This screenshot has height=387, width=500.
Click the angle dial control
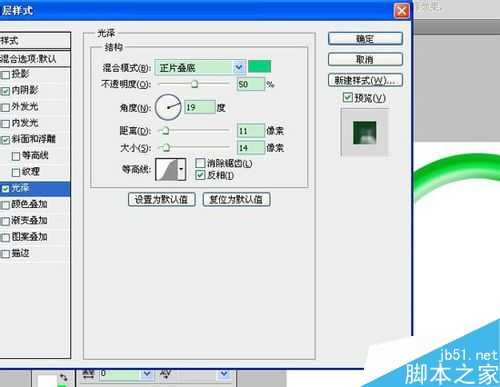click(168, 107)
